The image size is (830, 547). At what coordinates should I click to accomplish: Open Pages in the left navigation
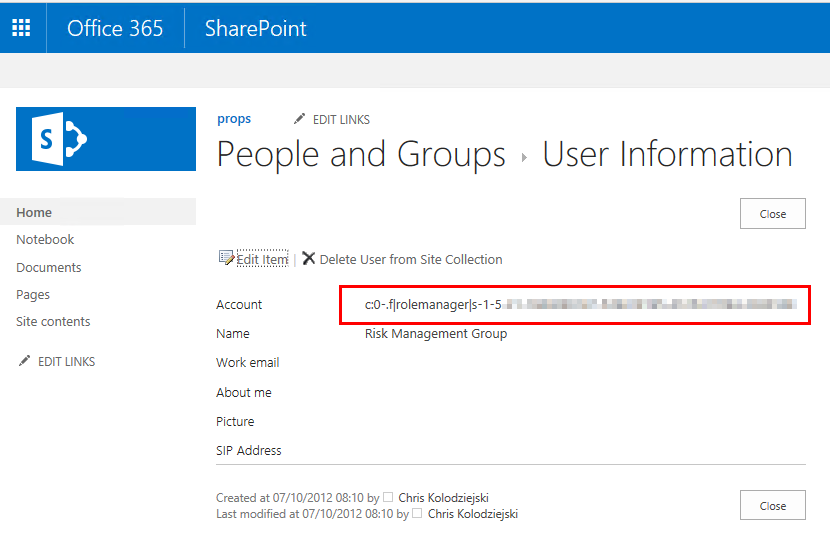33,295
